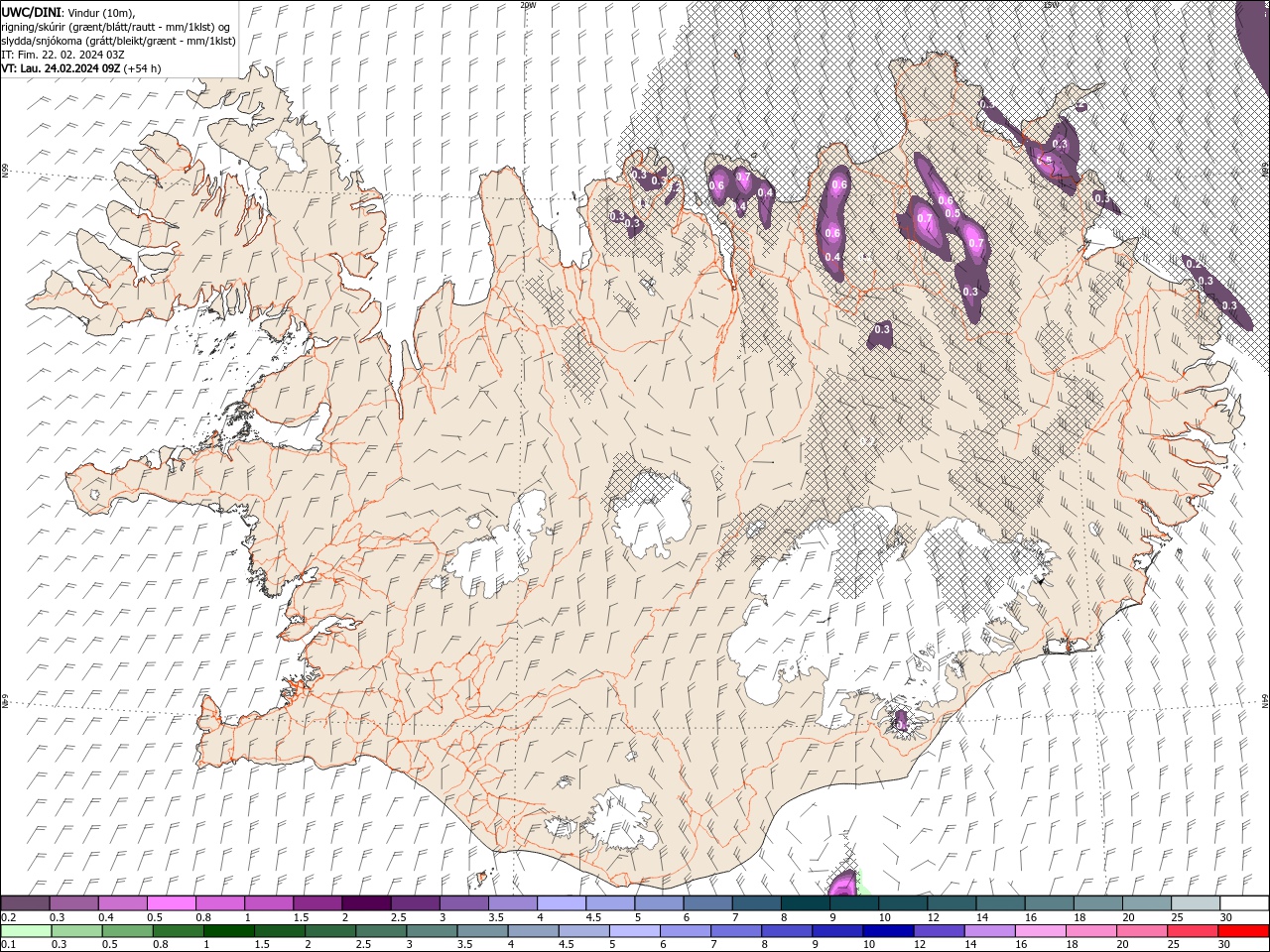1270x952 pixels.
Task: Select upper legend swatch between 0.8 and 1
Action: [x=221, y=903]
